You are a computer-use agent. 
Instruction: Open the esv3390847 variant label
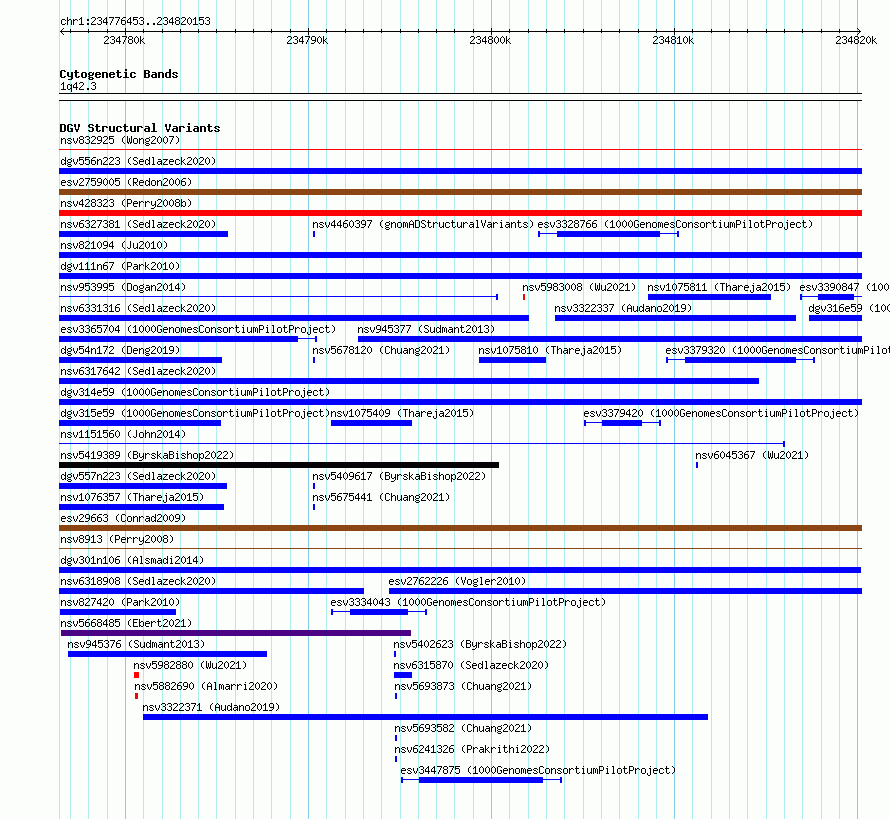click(x=845, y=287)
